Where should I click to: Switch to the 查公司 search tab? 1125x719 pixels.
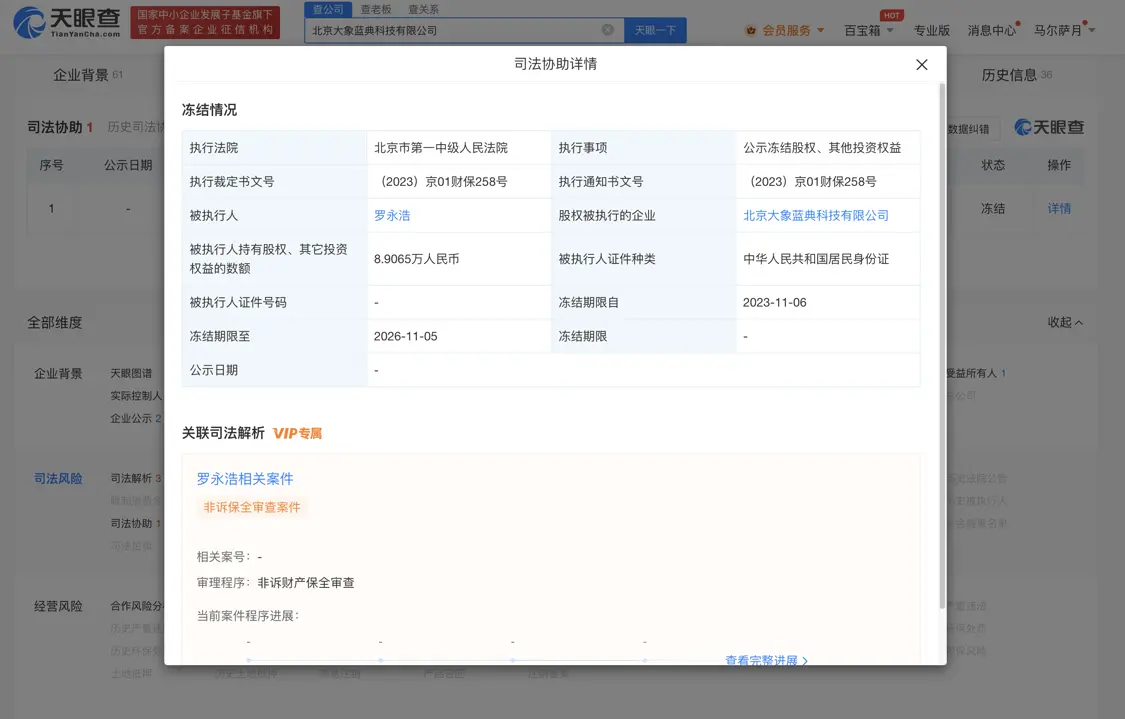click(328, 9)
